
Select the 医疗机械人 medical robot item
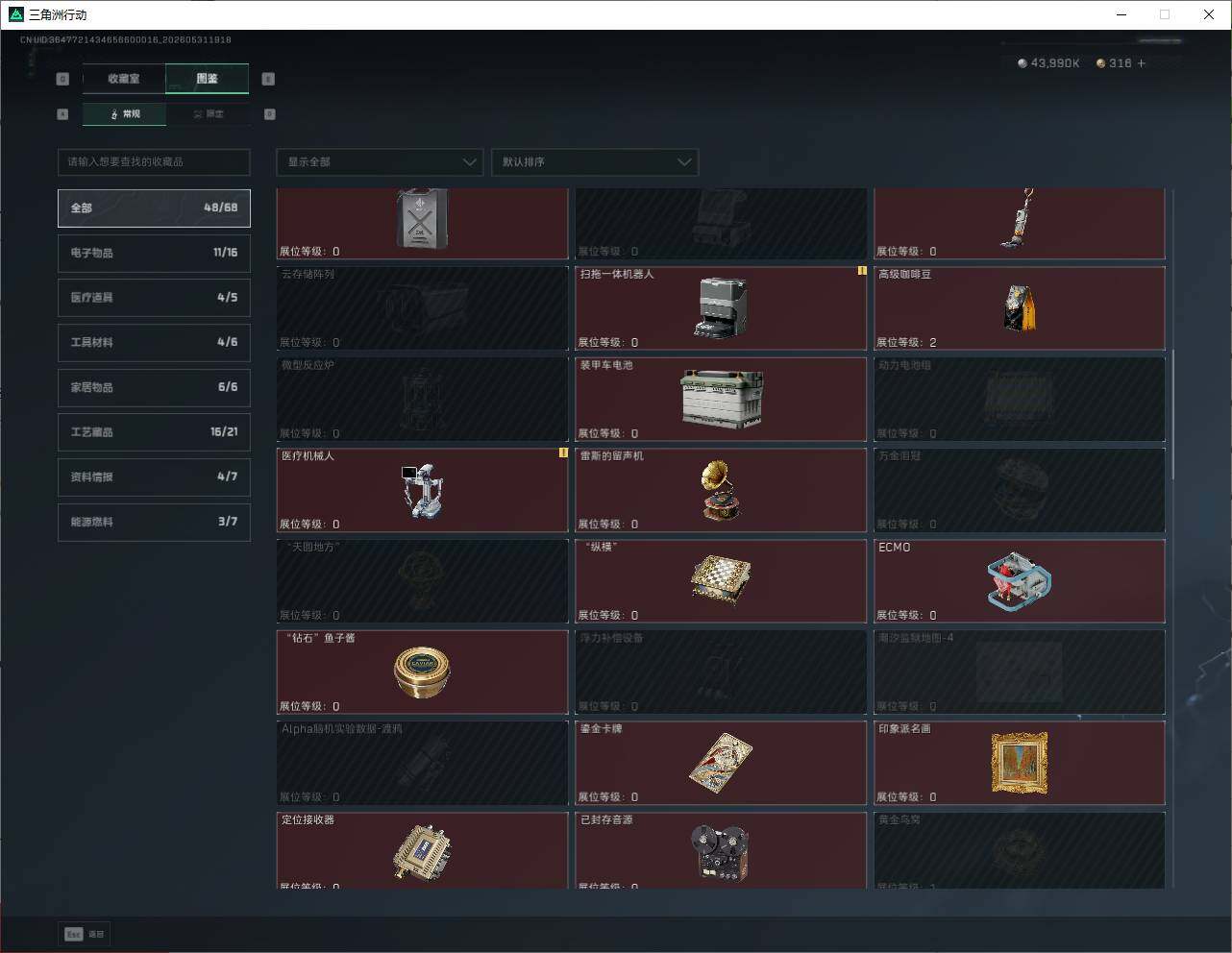423,490
